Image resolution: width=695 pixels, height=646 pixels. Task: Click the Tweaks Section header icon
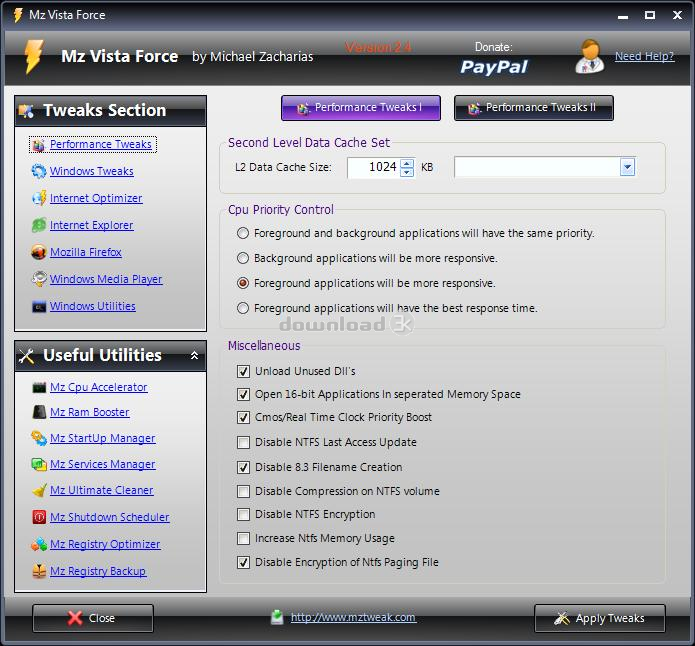click(x=27, y=111)
